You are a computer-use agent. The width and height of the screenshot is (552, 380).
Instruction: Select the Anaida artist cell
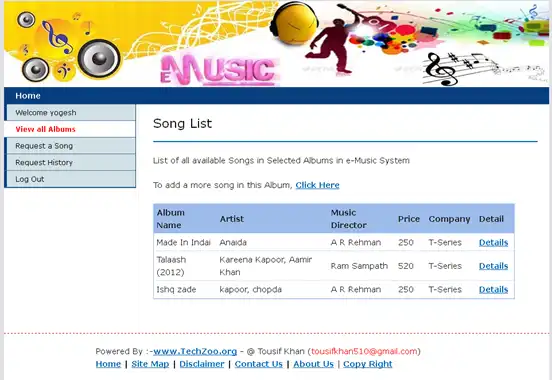pyautogui.click(x=233, y=242)
